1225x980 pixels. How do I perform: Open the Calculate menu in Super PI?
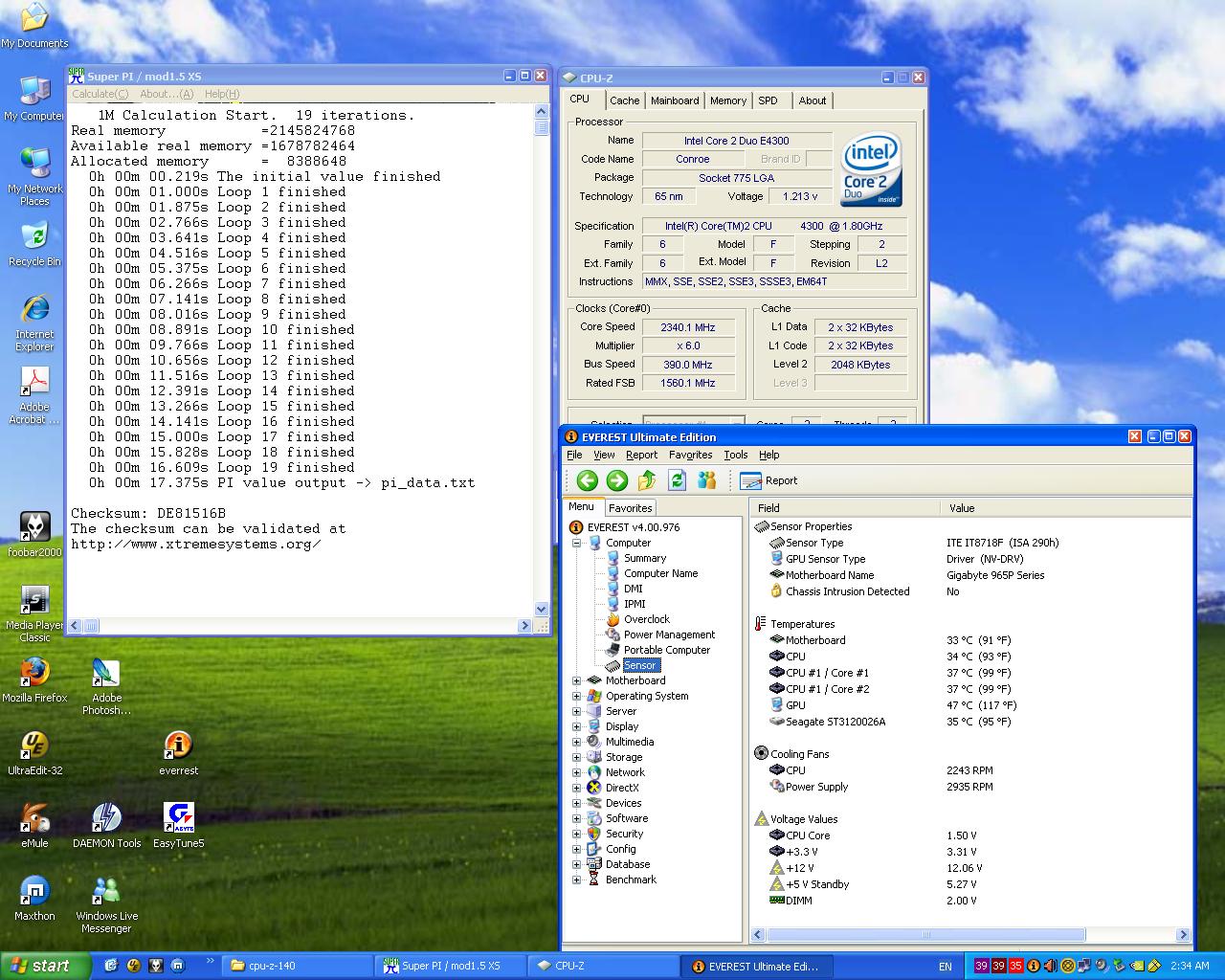[x=100, y=94]
